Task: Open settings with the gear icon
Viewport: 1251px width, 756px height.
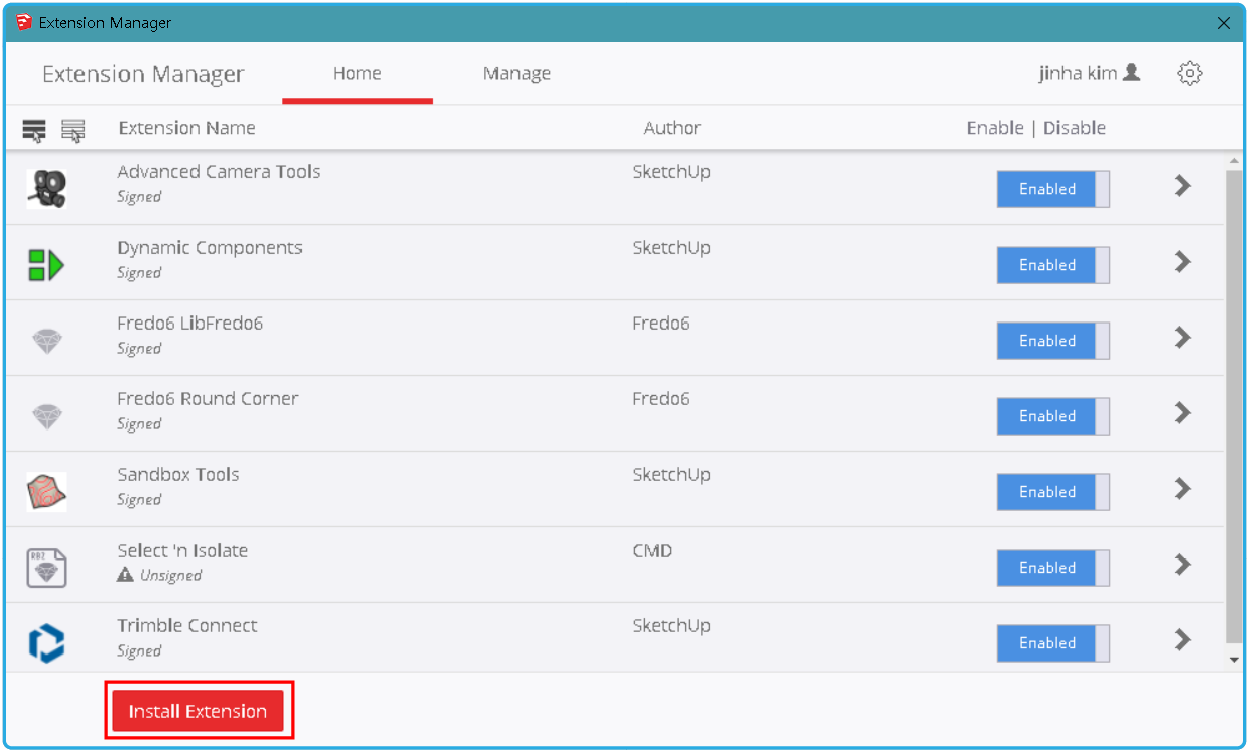Action: (x=1189, y=73)
